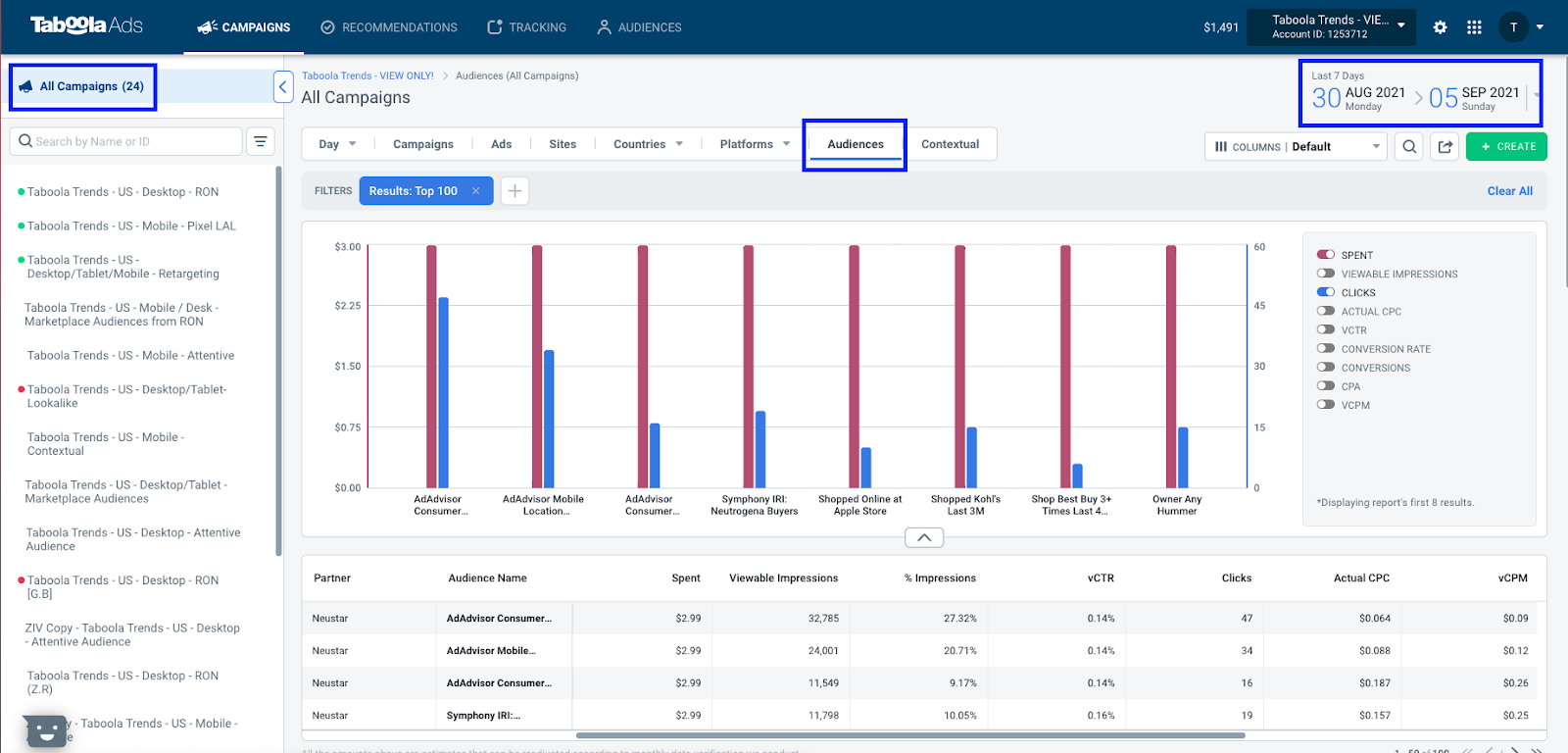Switch to the Contextual tab
Image resolution: width=1568 pixels, height=753 pixels.
[x=950, y=144]
